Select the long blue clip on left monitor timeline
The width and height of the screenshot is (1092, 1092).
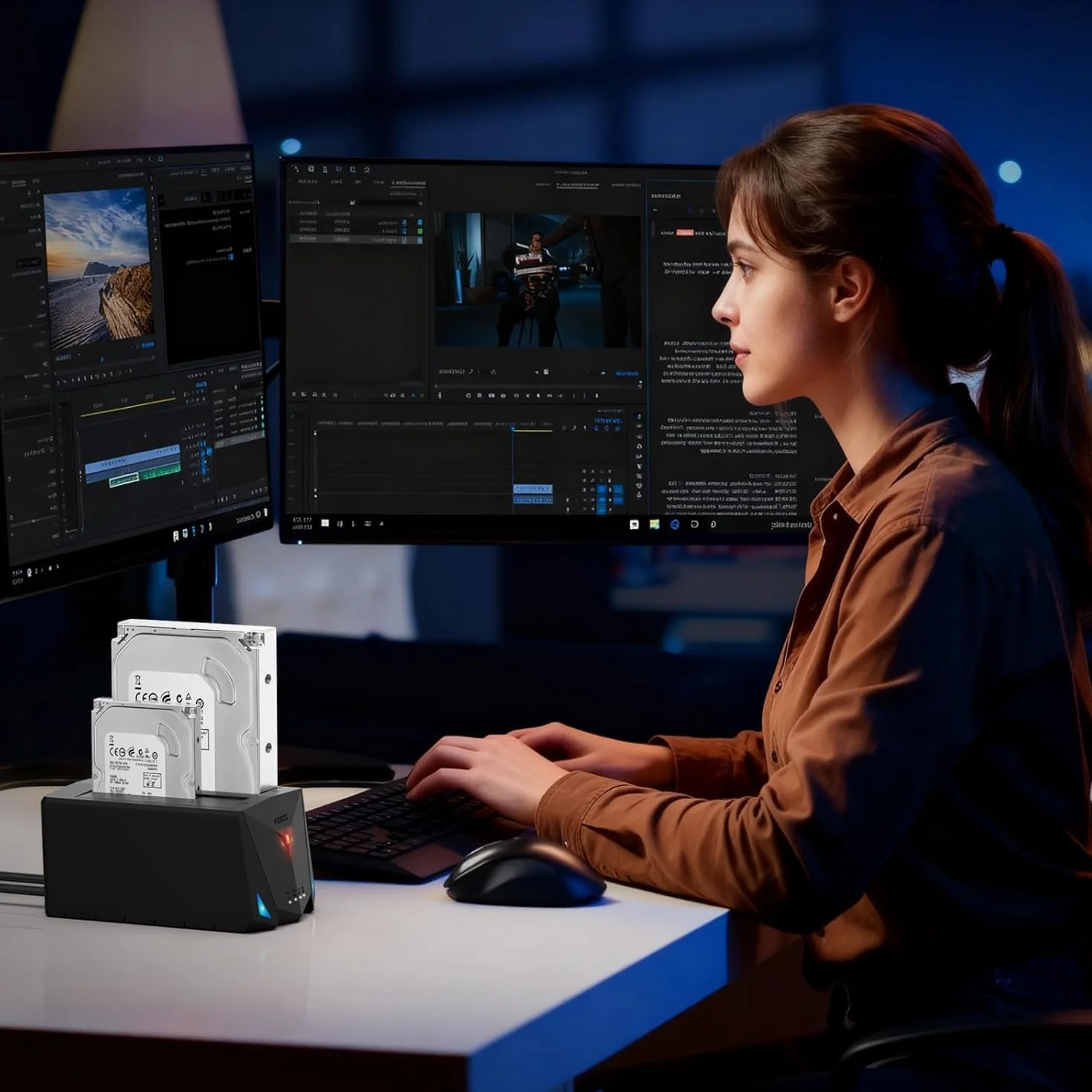click(x=132, y=459)
